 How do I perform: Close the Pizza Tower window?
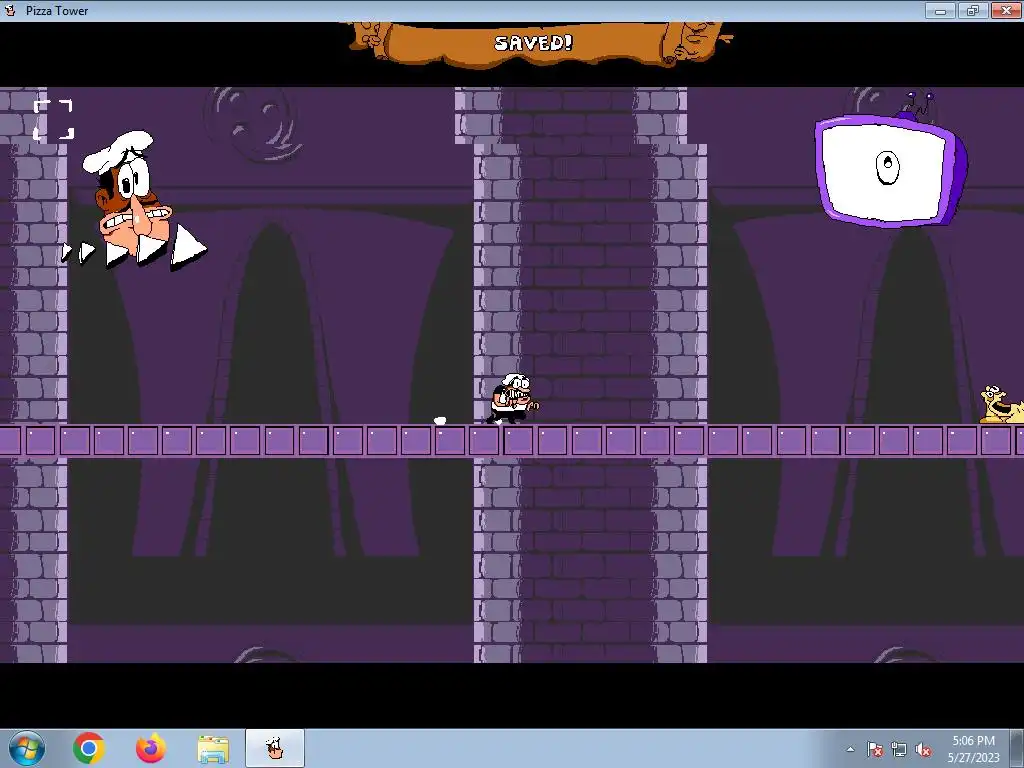pyautogui.click(x=1006, y=10)
